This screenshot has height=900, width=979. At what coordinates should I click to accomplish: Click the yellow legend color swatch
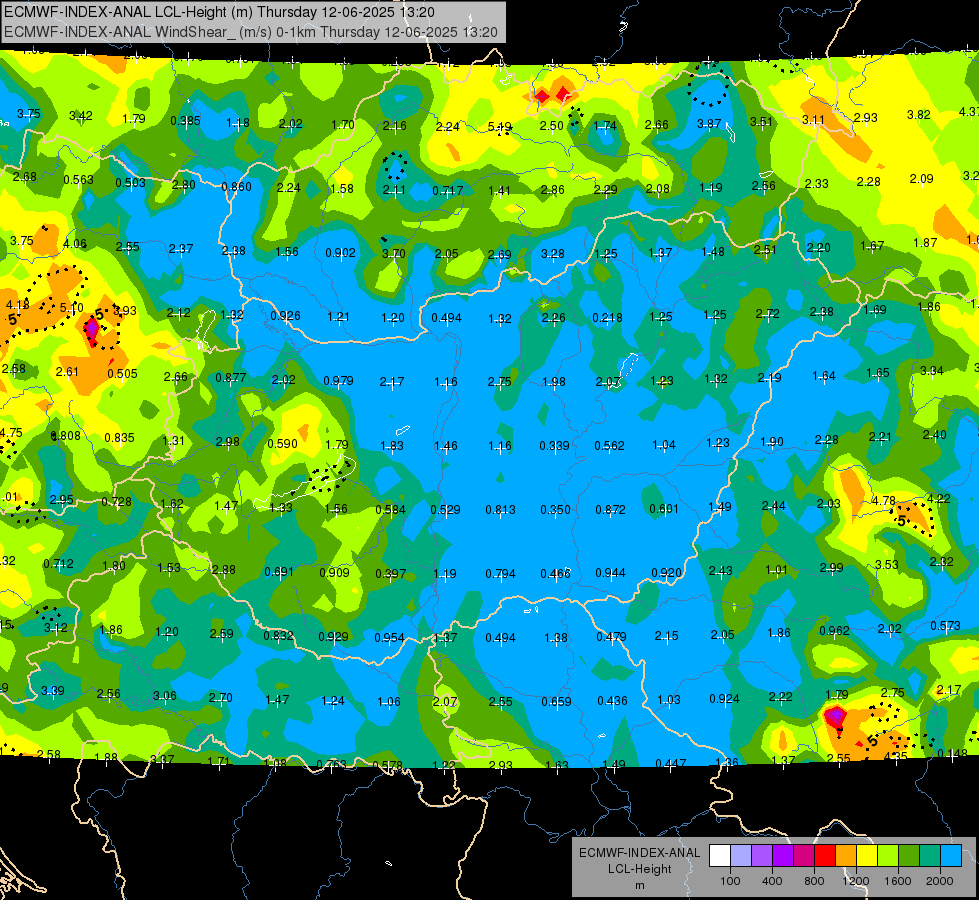867,855
